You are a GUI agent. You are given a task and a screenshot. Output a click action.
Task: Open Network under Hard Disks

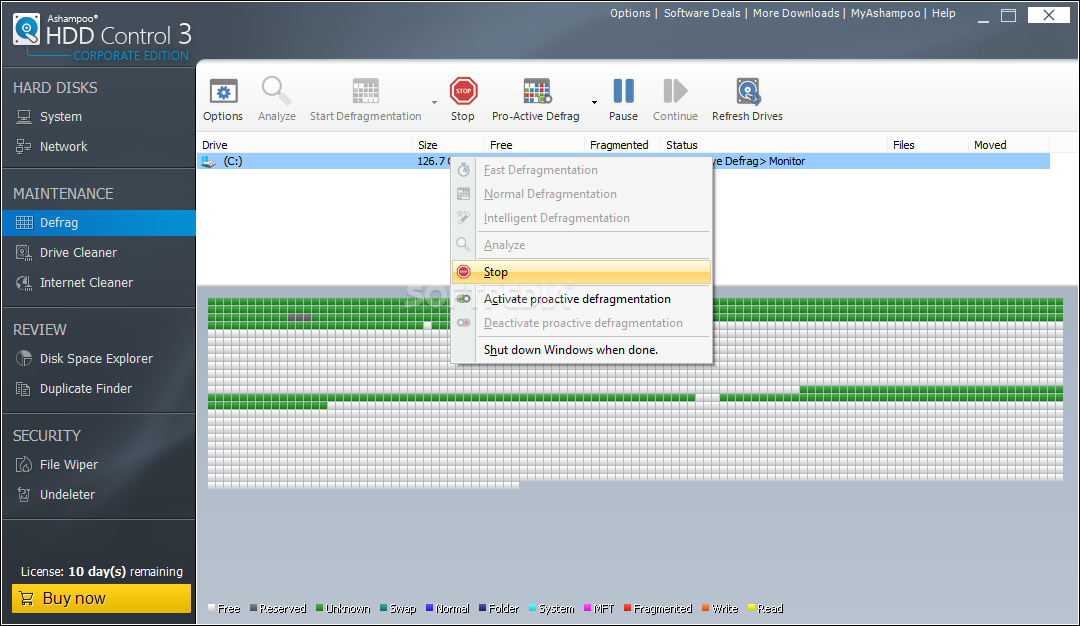pyautogui.click(x=99, y=147)
